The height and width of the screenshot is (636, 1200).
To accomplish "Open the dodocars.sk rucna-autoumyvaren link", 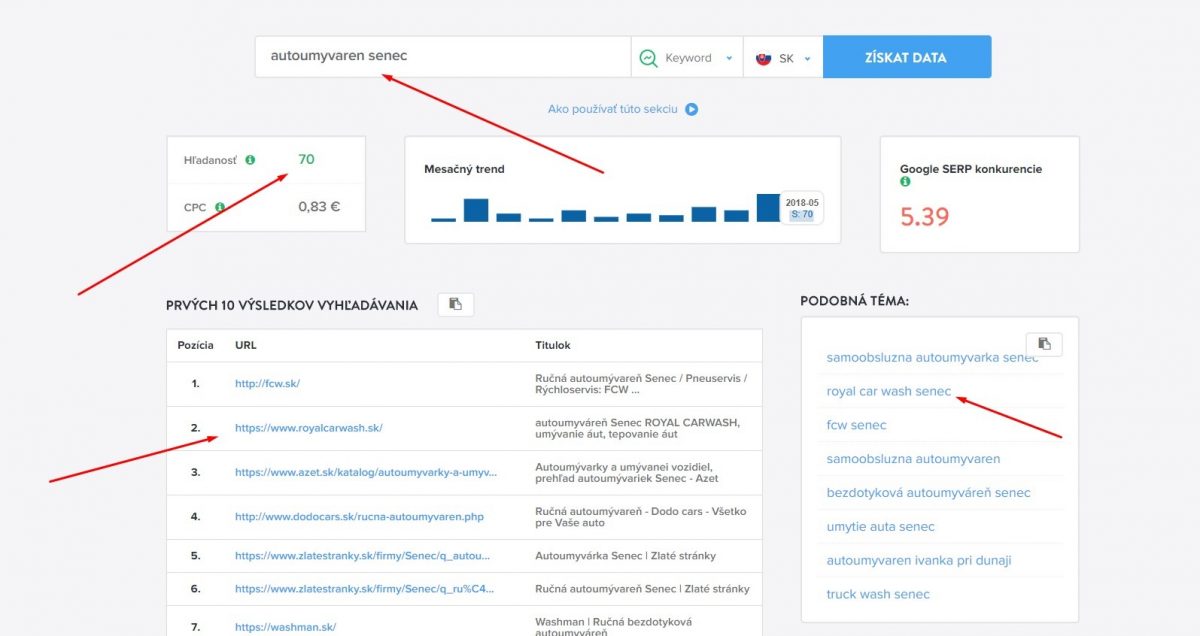I will coord(359,516).
